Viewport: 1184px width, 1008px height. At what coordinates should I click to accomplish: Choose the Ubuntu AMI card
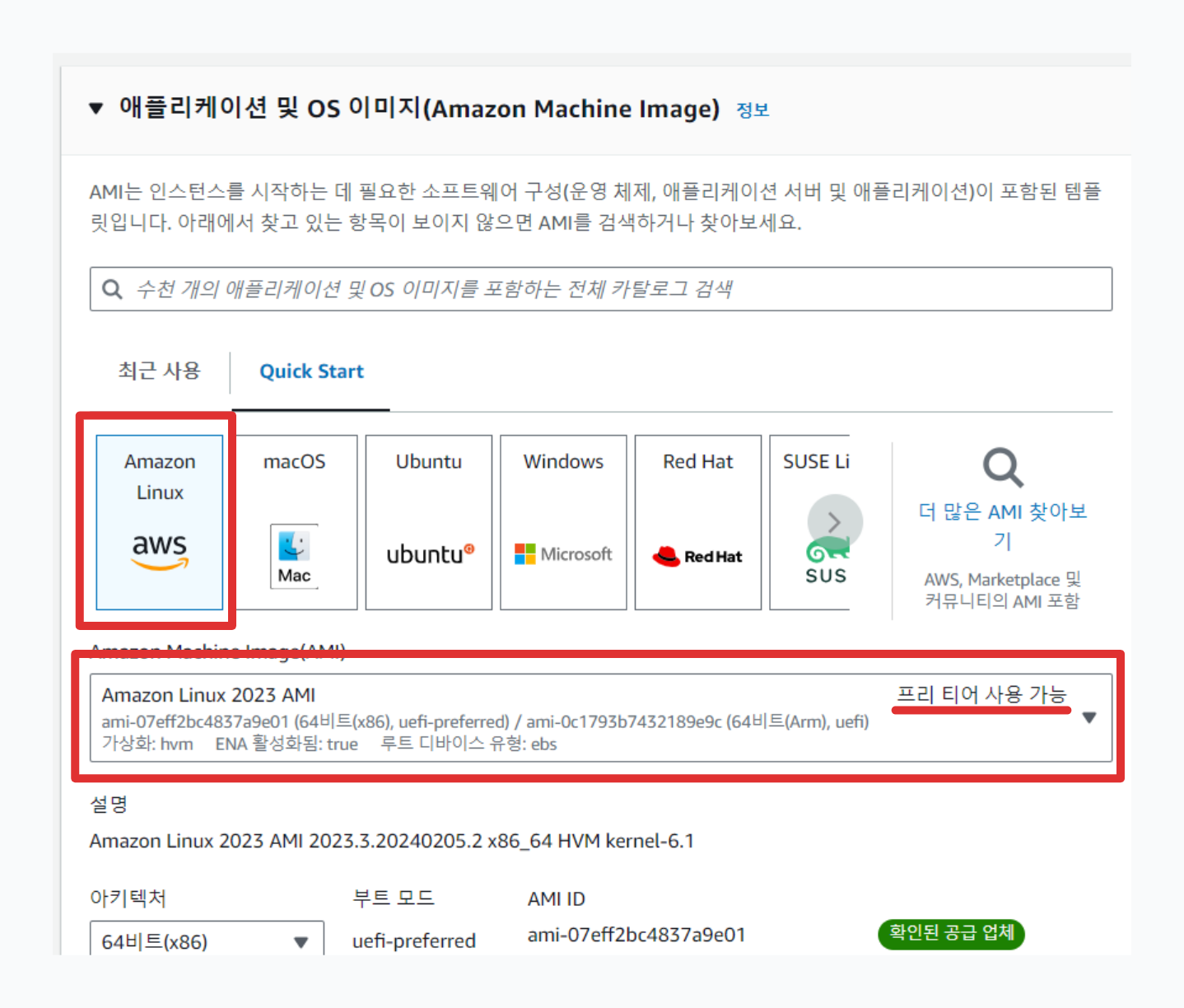coord(429,522)
